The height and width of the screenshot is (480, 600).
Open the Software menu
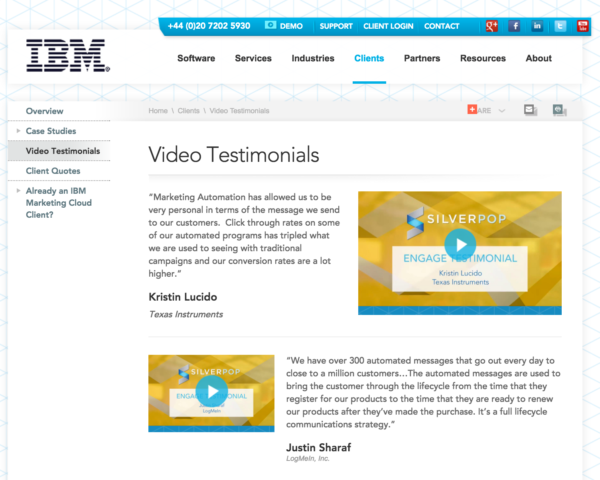196,58
